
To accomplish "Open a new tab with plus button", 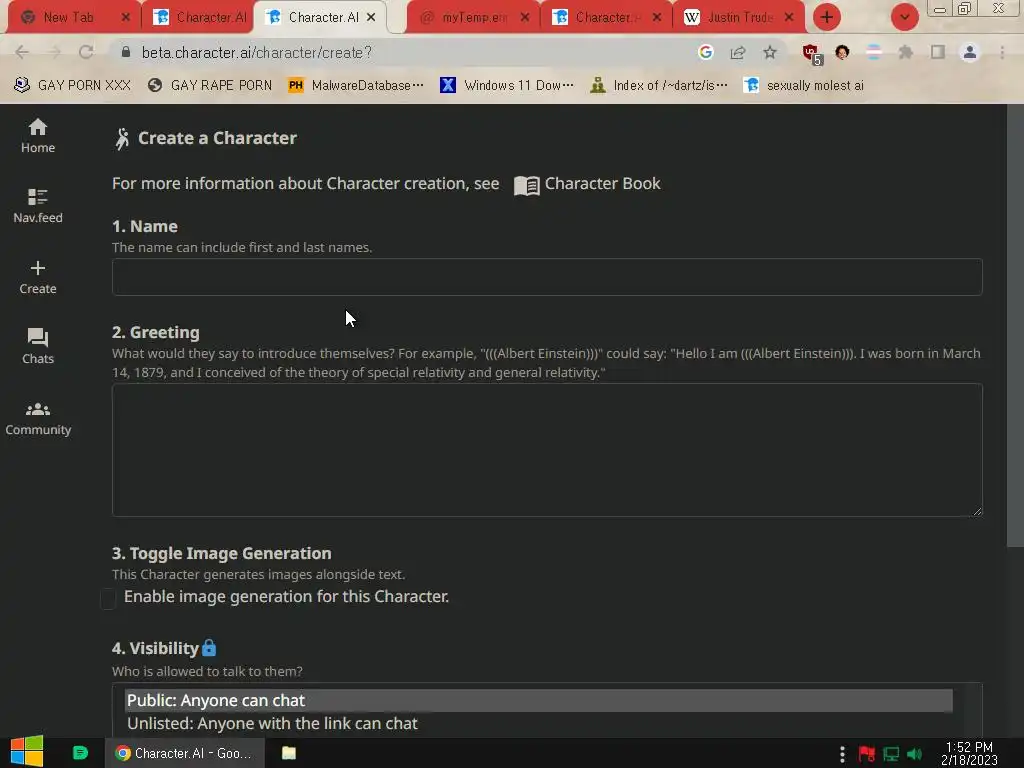I will point(827,17).
